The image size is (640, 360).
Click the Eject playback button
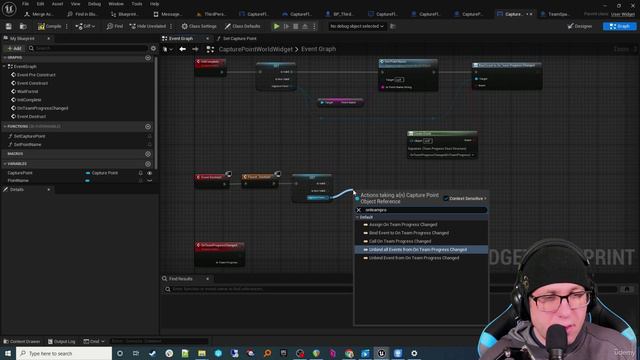tap(305, 26)
